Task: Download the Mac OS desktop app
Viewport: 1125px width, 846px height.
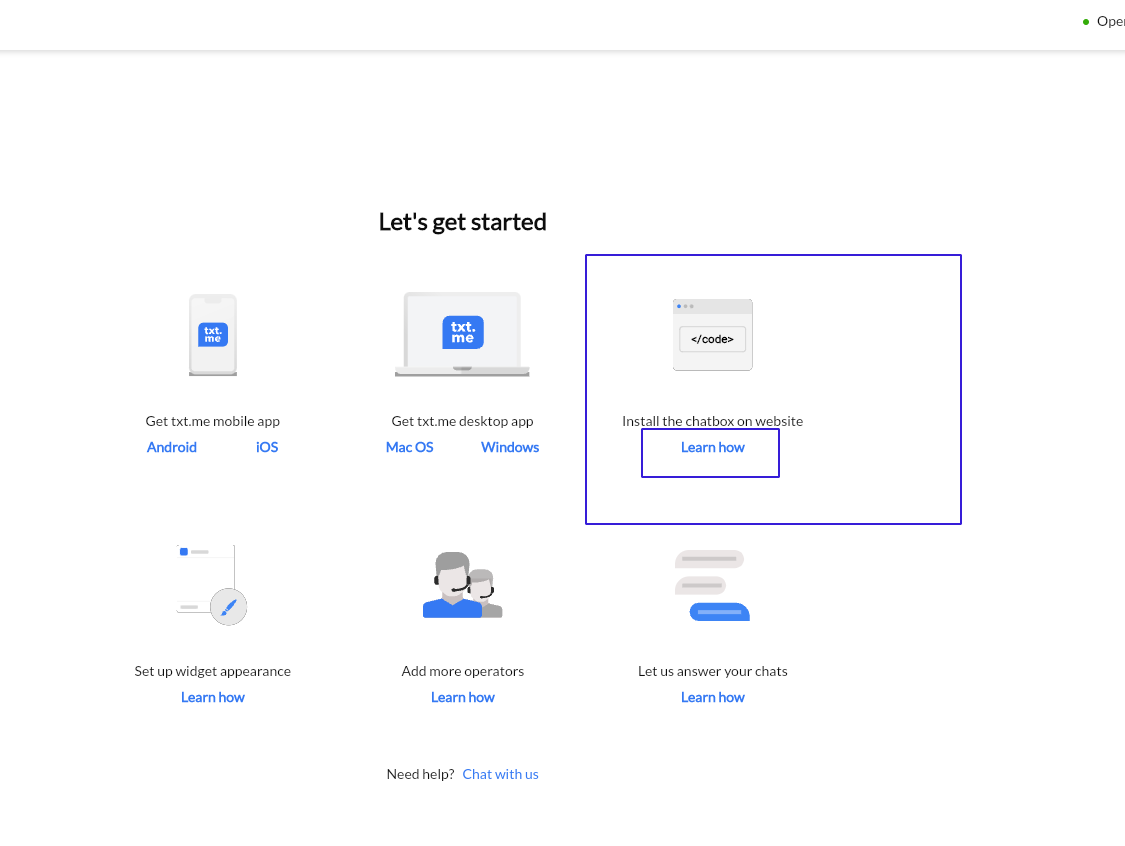Action: (410, 447)
